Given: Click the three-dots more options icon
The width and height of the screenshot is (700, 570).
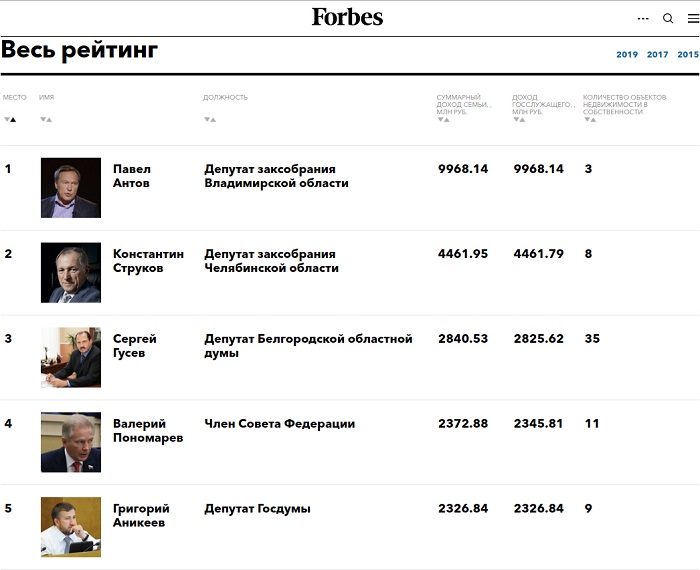Looking at the screenshot, I should pyautogui.click(x=643, y=18).
